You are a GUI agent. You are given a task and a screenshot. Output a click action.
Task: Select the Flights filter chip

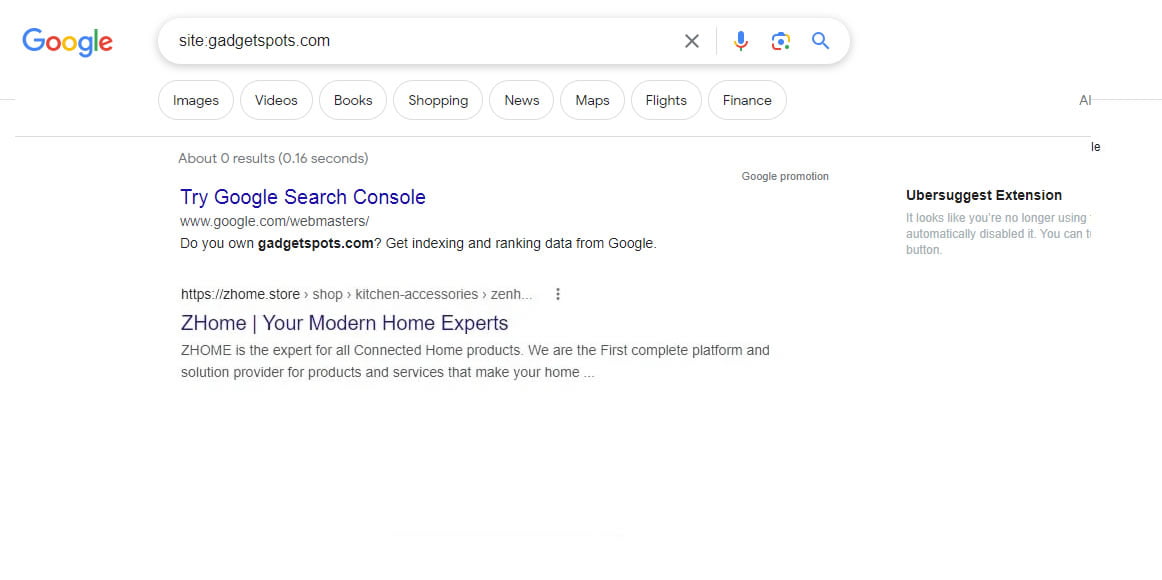(666, 100)
